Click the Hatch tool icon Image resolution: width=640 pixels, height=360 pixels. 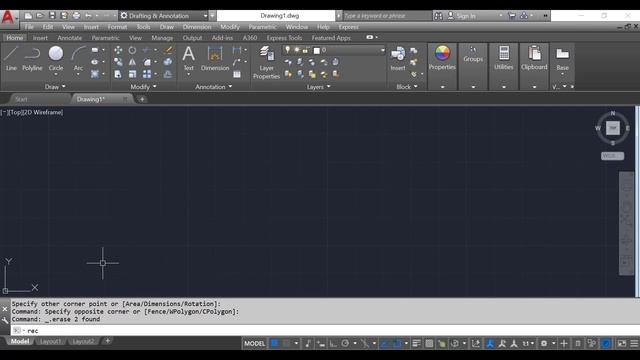[x=95, y=74]
